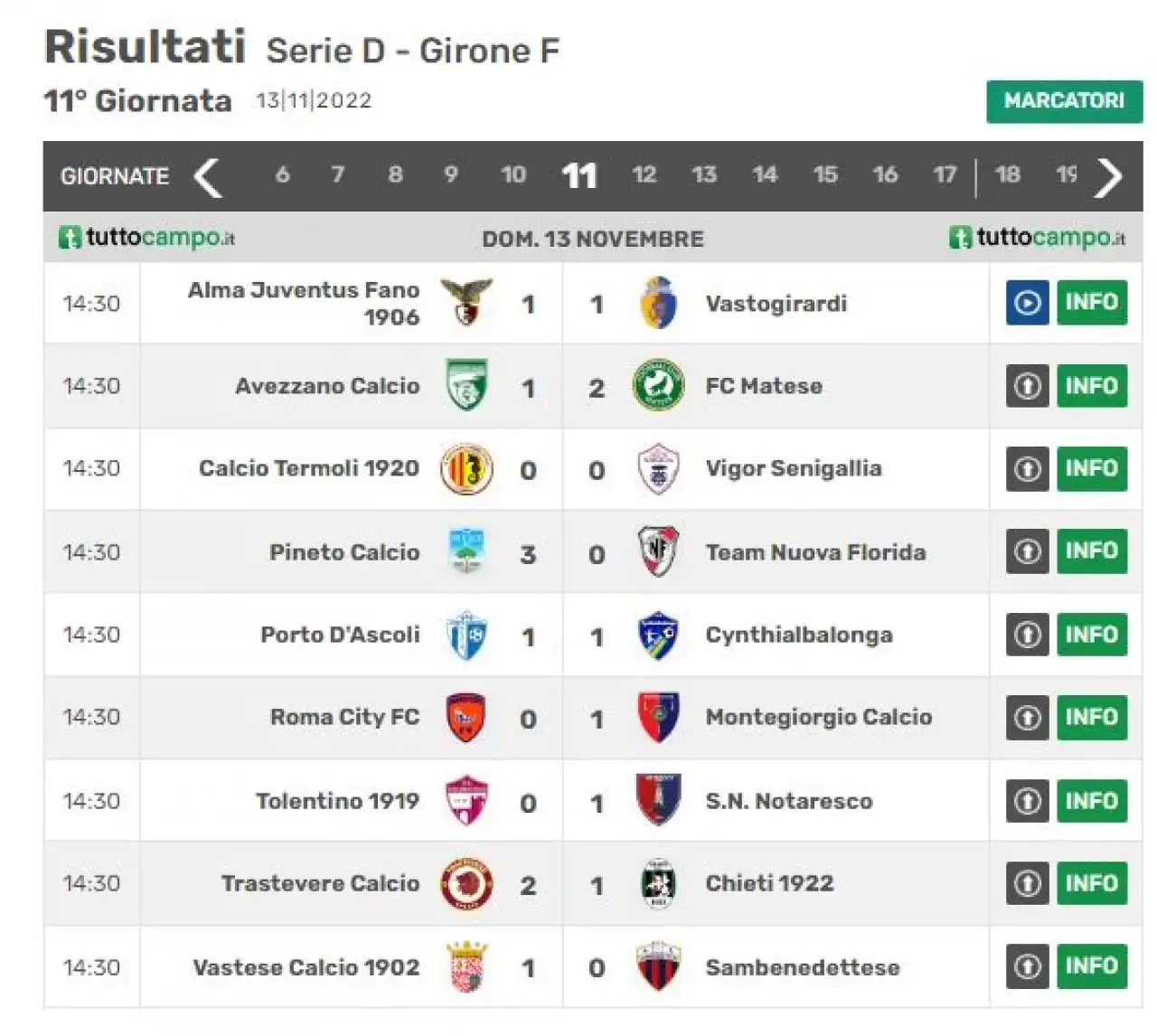
Task: Click the FC Matese team crest
Action: 658,386
